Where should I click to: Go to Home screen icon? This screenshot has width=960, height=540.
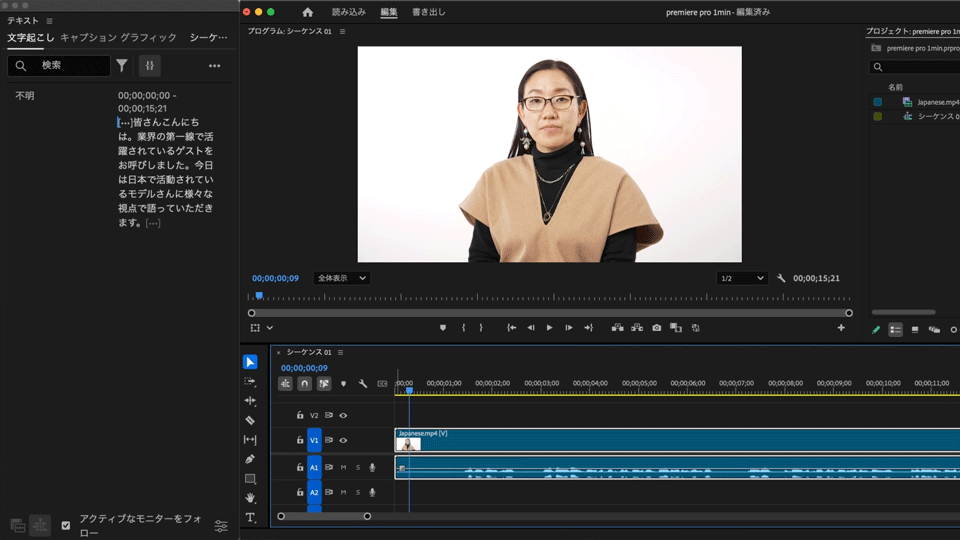(307, 12)
